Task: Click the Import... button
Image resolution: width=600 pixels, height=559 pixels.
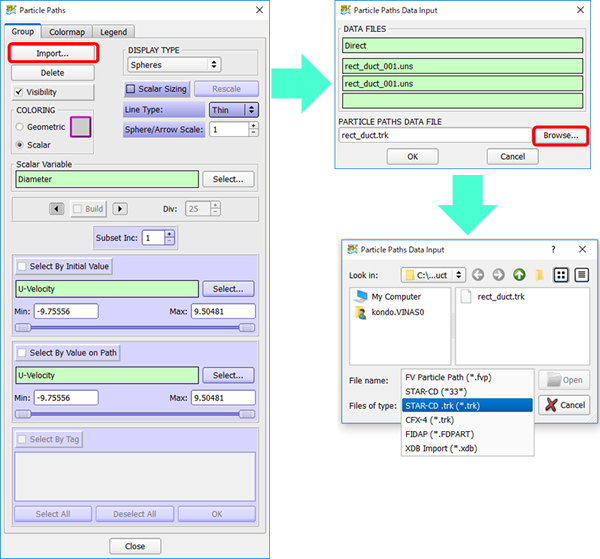Action: pos(52,53)
